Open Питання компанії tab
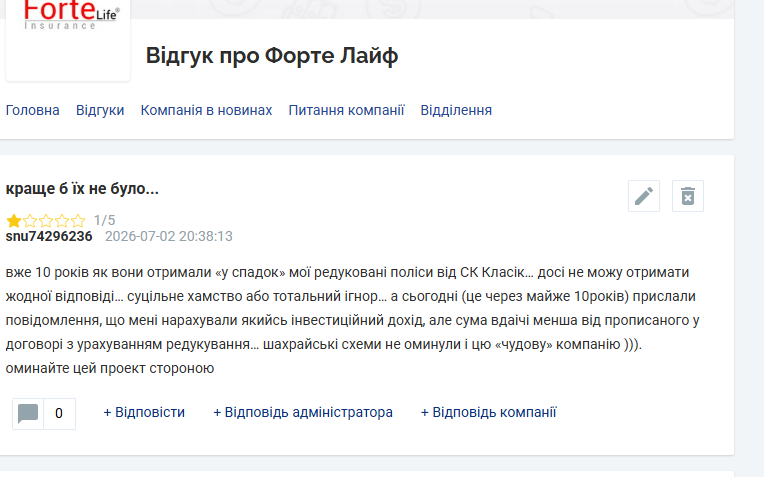Image resolution: width=764 pixels, height=477 pixels. pyautogui.click(x=346, y=110)
